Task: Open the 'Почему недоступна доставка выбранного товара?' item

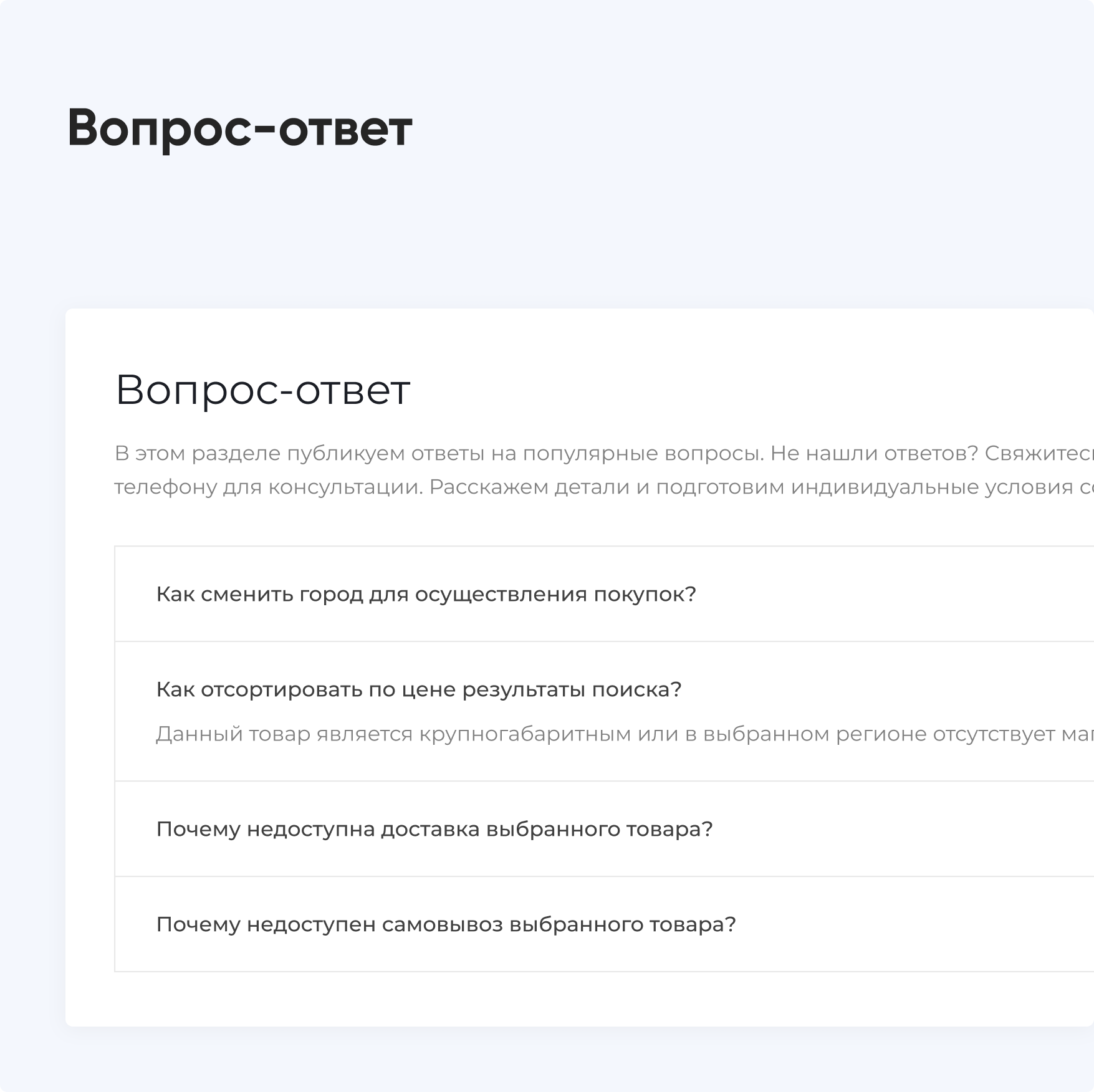Action: 435,829
